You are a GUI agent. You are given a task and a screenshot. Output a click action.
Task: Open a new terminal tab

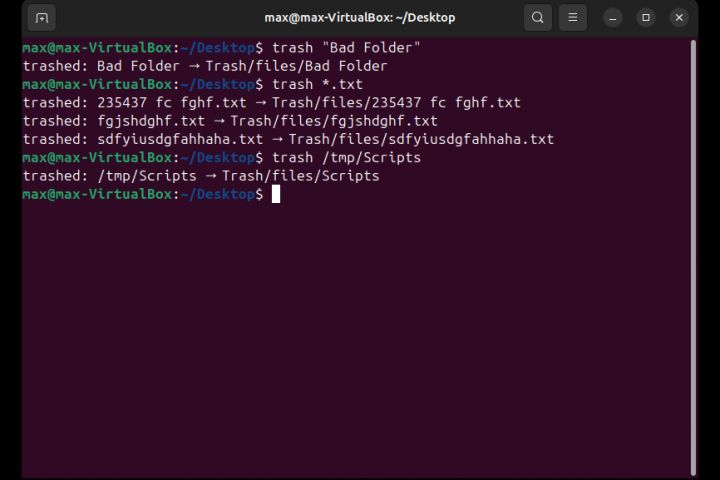click(x=42, y=18)
